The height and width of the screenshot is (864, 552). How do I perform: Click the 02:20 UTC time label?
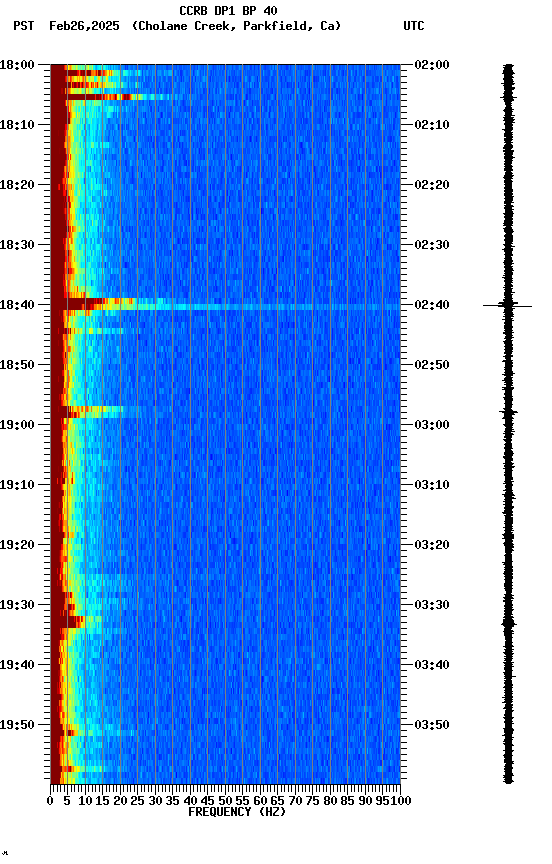click(432, 185)
